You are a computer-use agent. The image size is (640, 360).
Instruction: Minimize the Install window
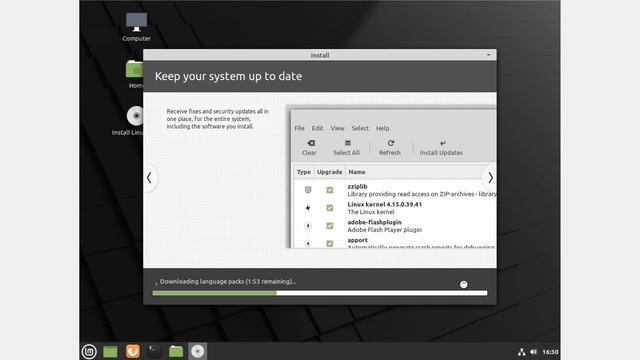[489, 55]
